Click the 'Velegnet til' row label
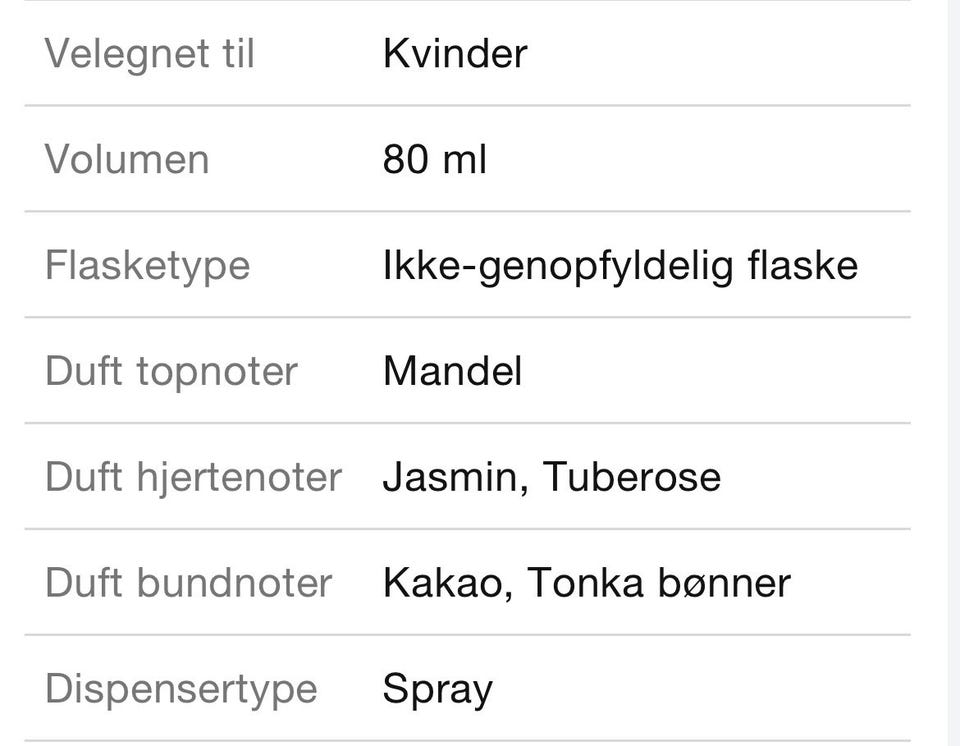The image size is (960, 746). (x=149, y=53)
